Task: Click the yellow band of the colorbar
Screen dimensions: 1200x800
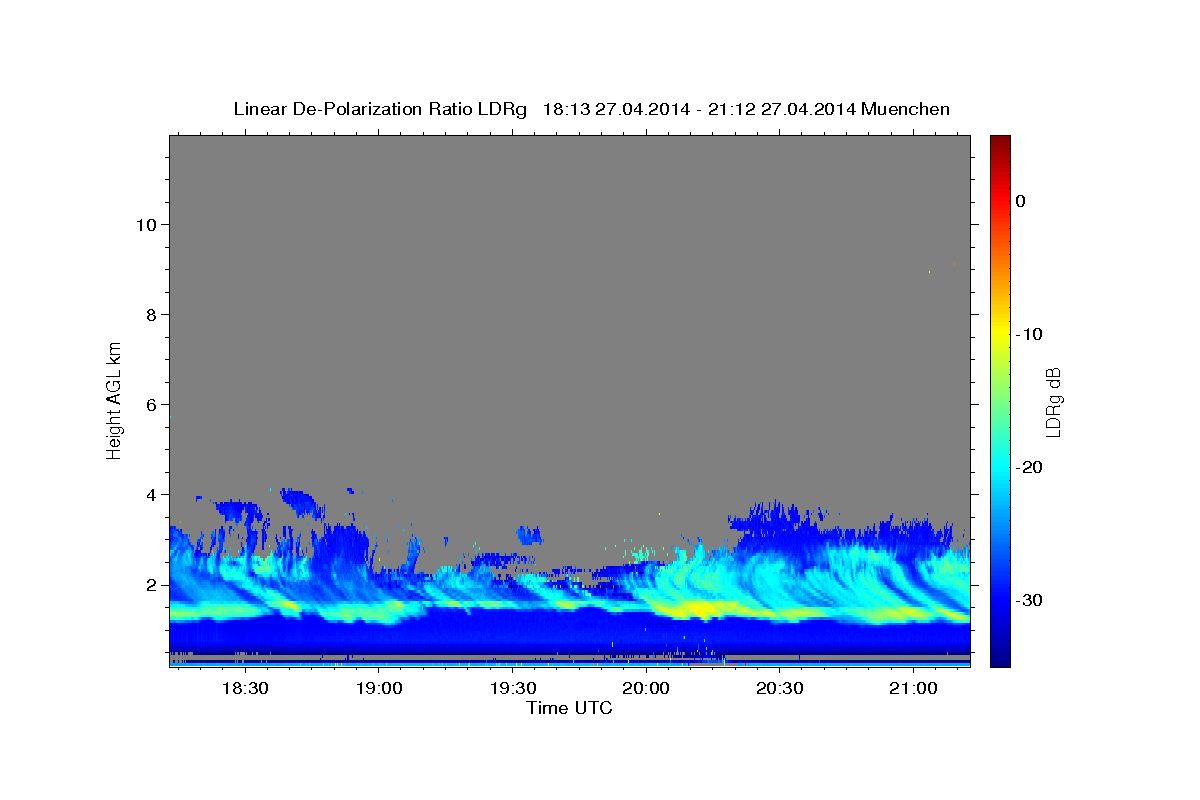Action: (x=999, y=334)
